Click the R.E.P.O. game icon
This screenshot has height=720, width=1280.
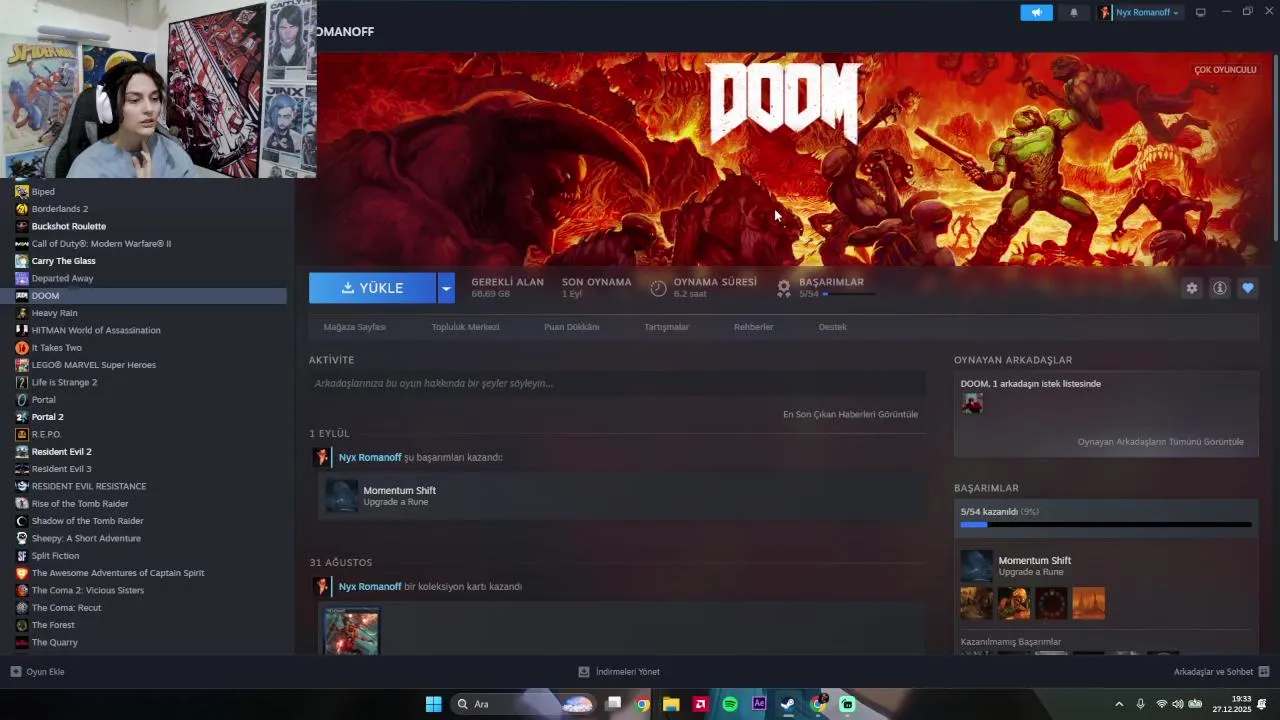point(22,434)
